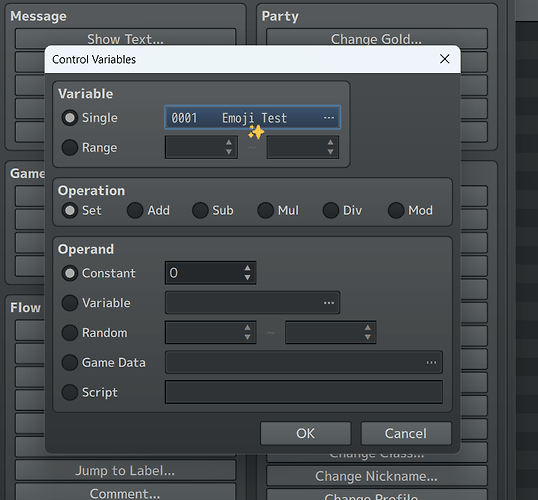This screenshot has height=500, width=538.
Task: Select the Constant operand option
Action: coord(70,273)
